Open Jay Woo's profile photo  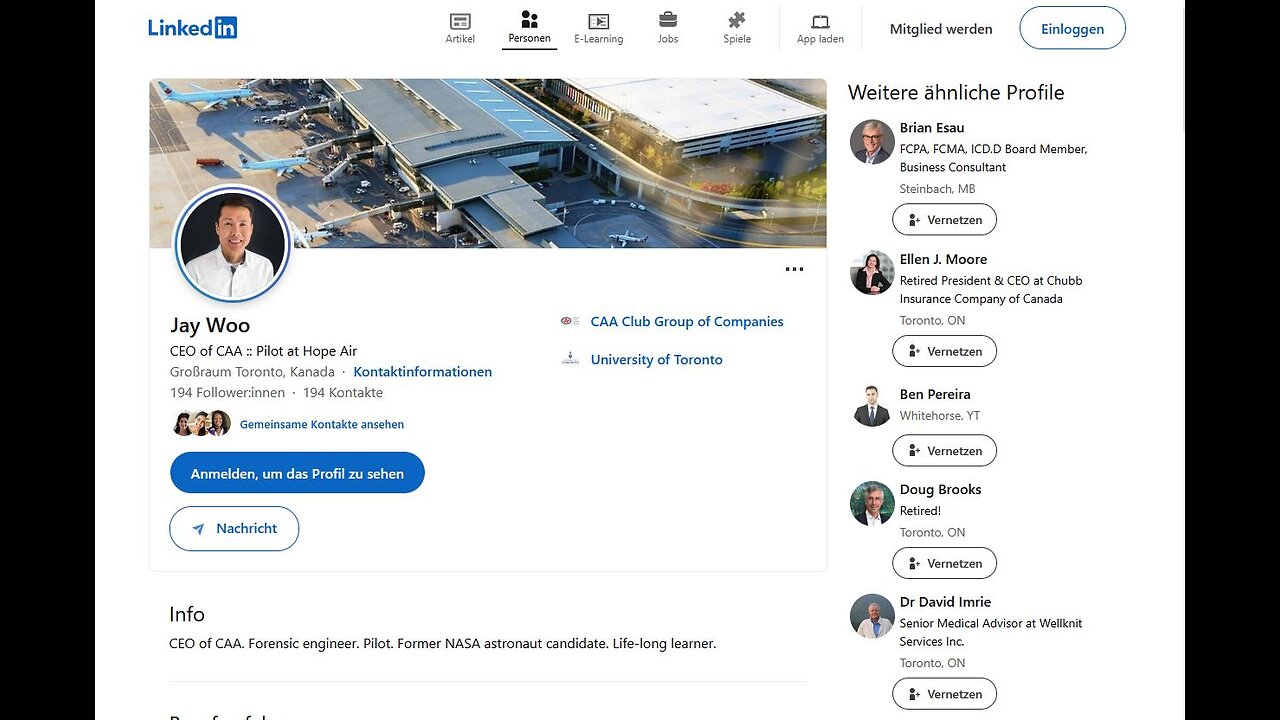233,244
